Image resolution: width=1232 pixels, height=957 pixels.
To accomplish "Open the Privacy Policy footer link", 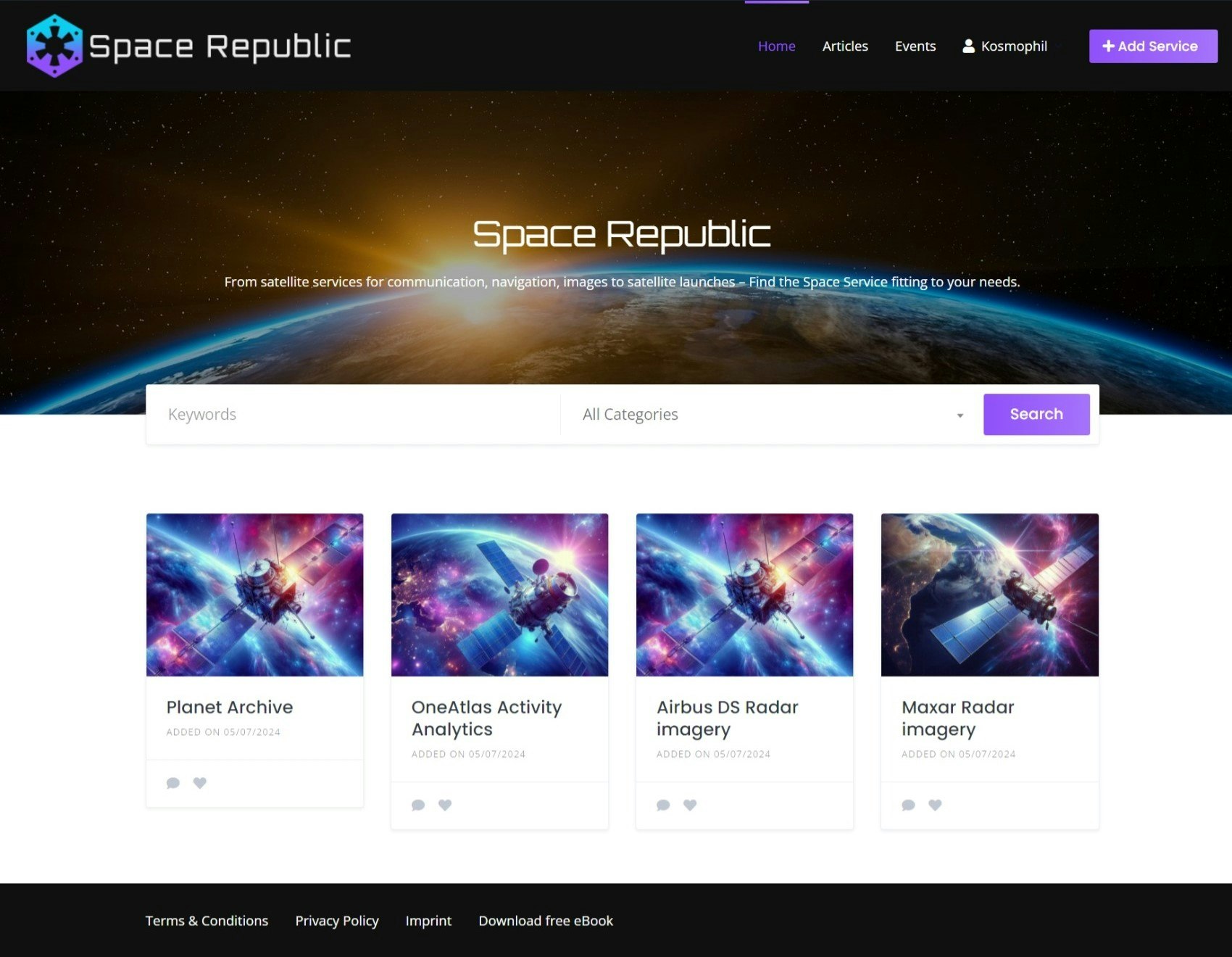I will pos(337,921).
